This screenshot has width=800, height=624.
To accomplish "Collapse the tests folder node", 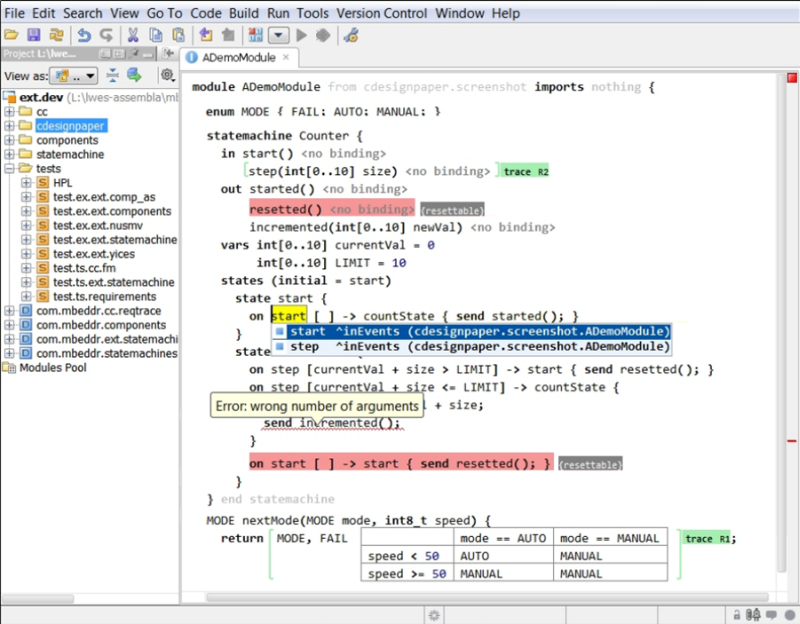I will click(10, 169).
